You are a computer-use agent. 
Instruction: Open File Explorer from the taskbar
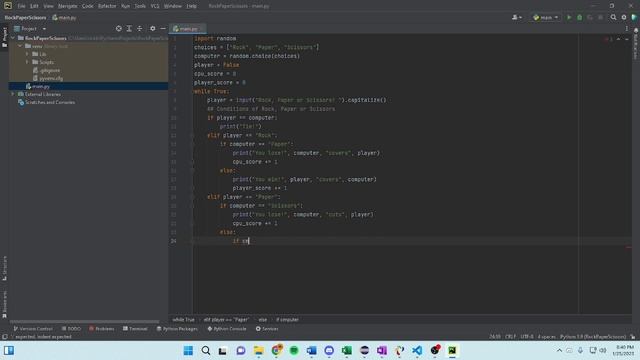pos(259,350)
